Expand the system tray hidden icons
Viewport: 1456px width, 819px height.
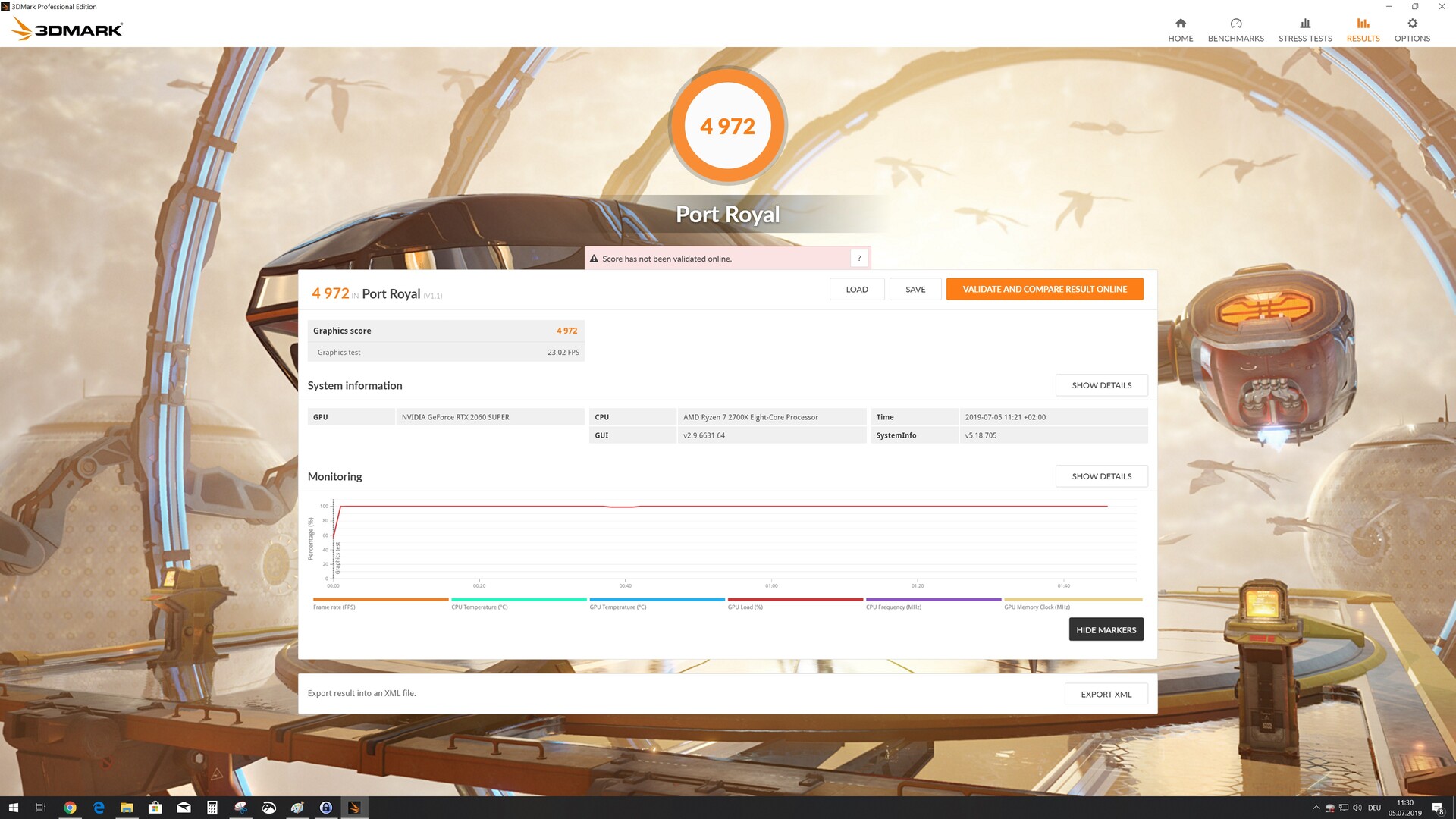point(1316,808)
